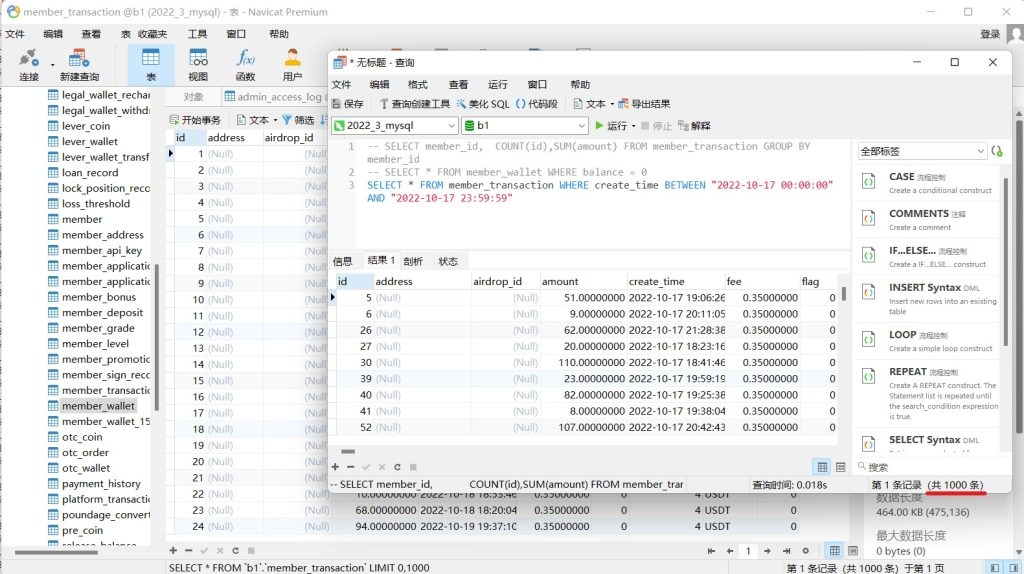Switch the results to form view

click(842, 467)
